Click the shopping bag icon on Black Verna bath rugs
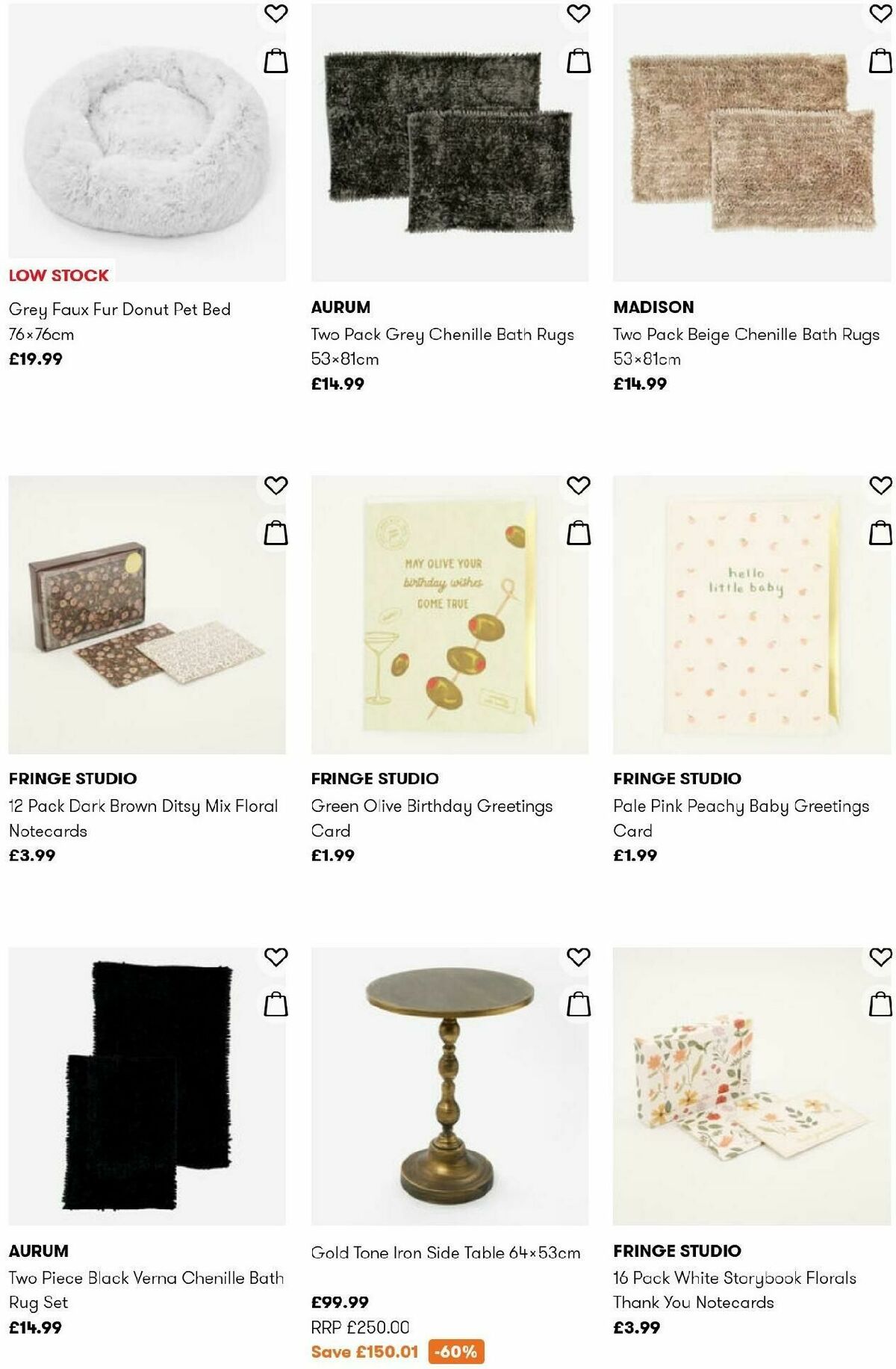This screenshot has width=896, height=1369. click(x=276, y=1002)
